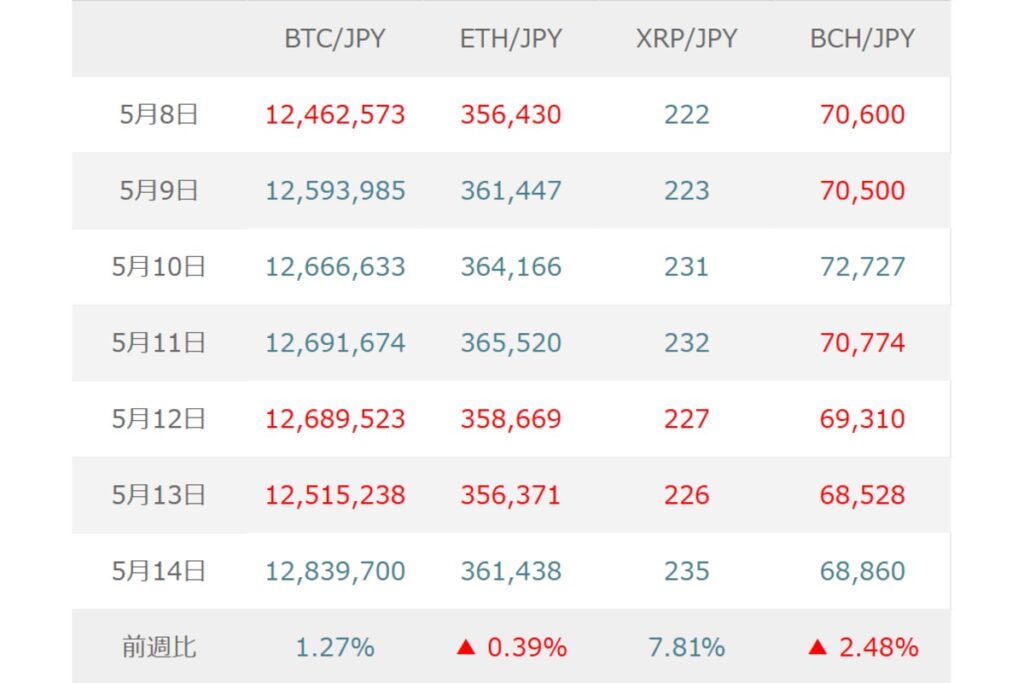Click the 5月11日 row label

(x=159, y=343)
